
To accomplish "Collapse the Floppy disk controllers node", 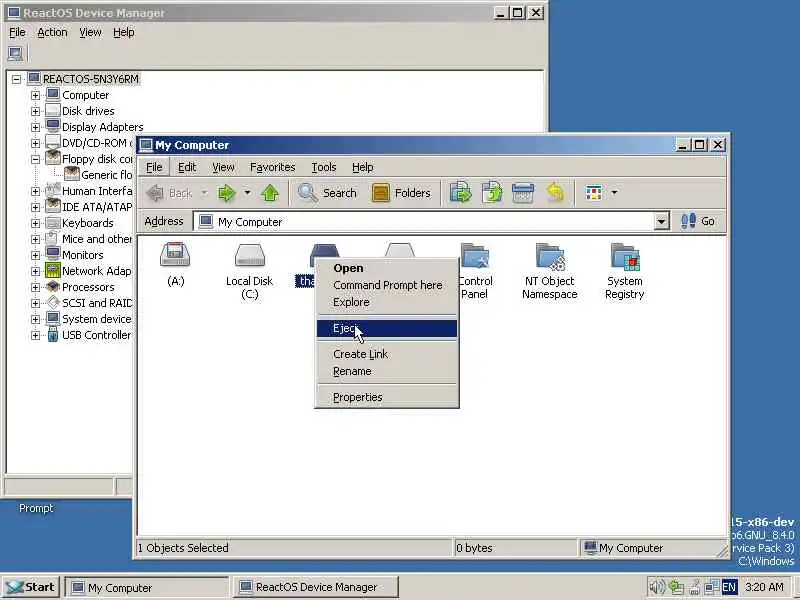I will pos(35,159).
